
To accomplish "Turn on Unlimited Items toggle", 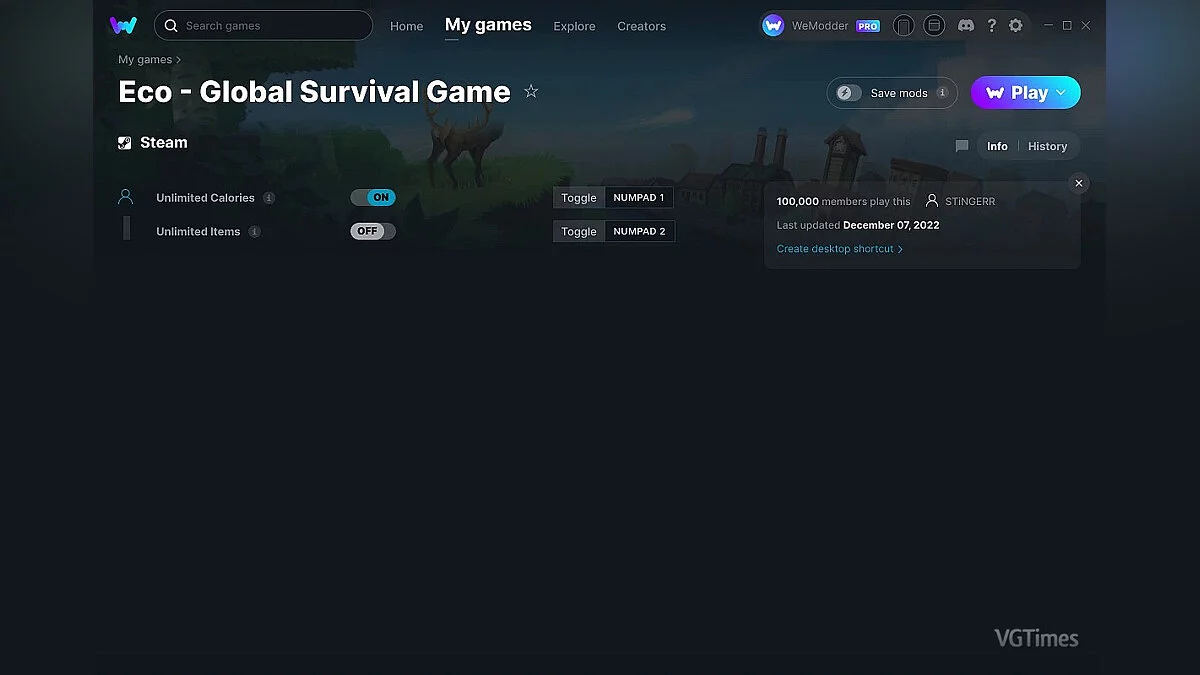I will pyautogui.click(x=373, y=231).
